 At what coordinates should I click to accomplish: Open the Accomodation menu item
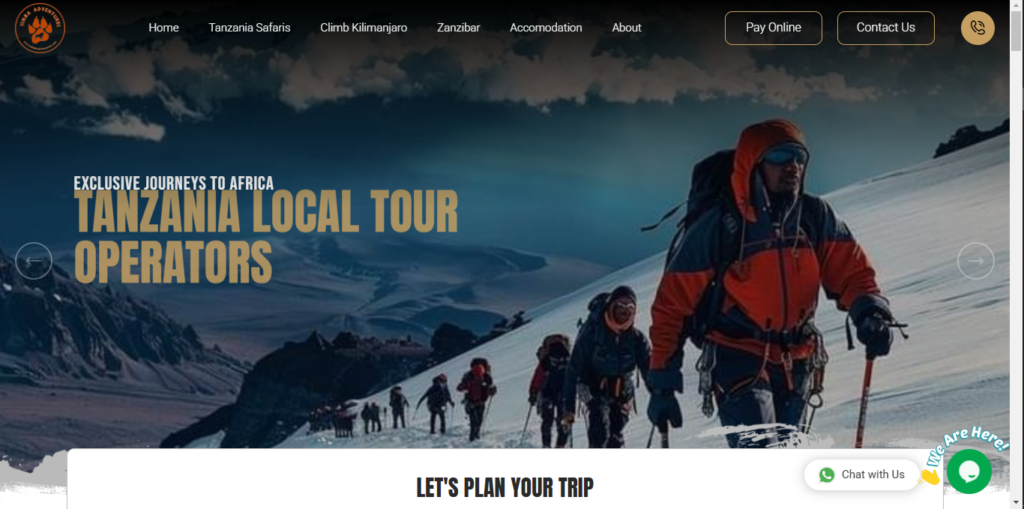point(546,27)
